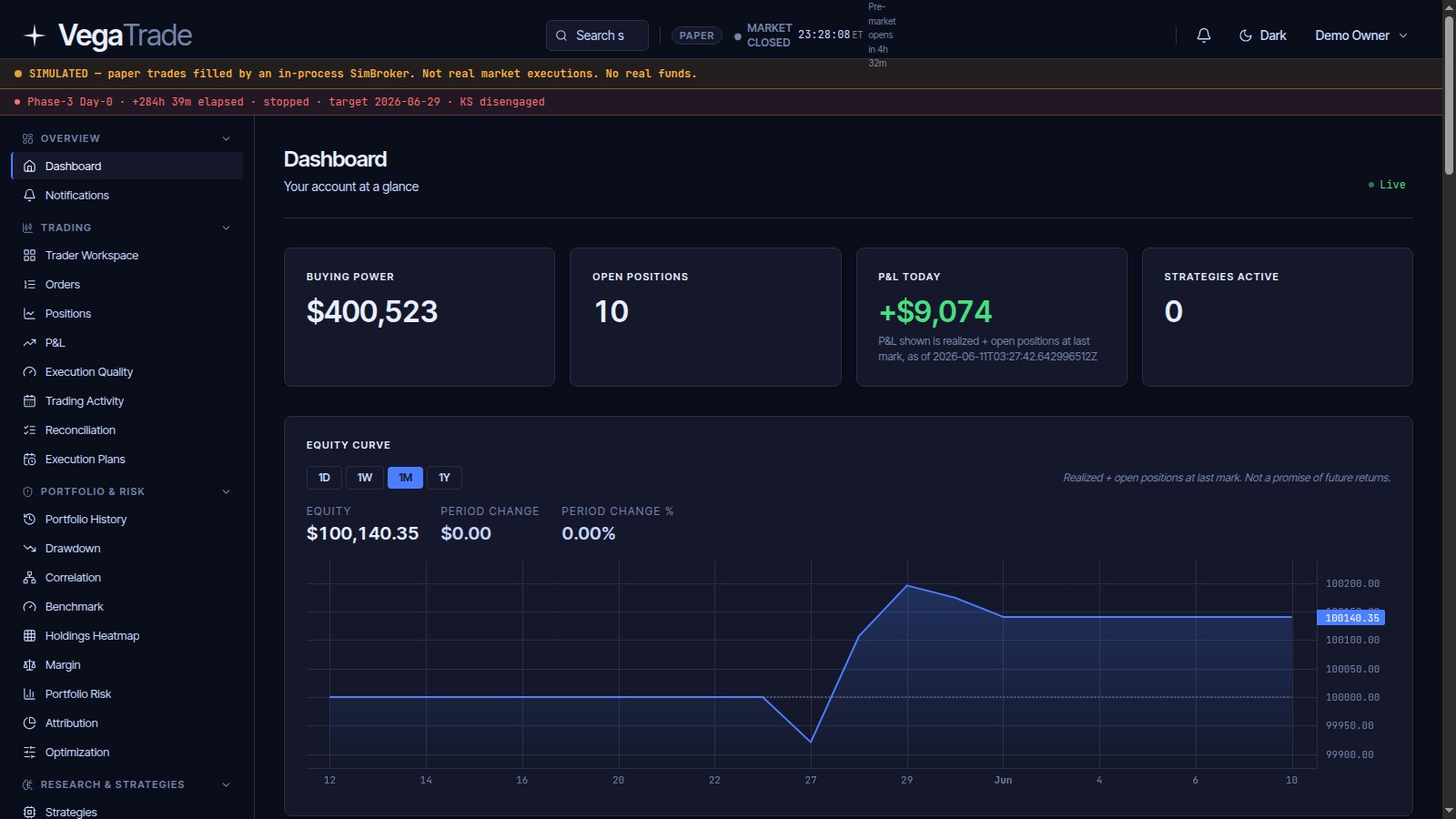
Task: Open the Benchmark page
Action: coord(127,607)
